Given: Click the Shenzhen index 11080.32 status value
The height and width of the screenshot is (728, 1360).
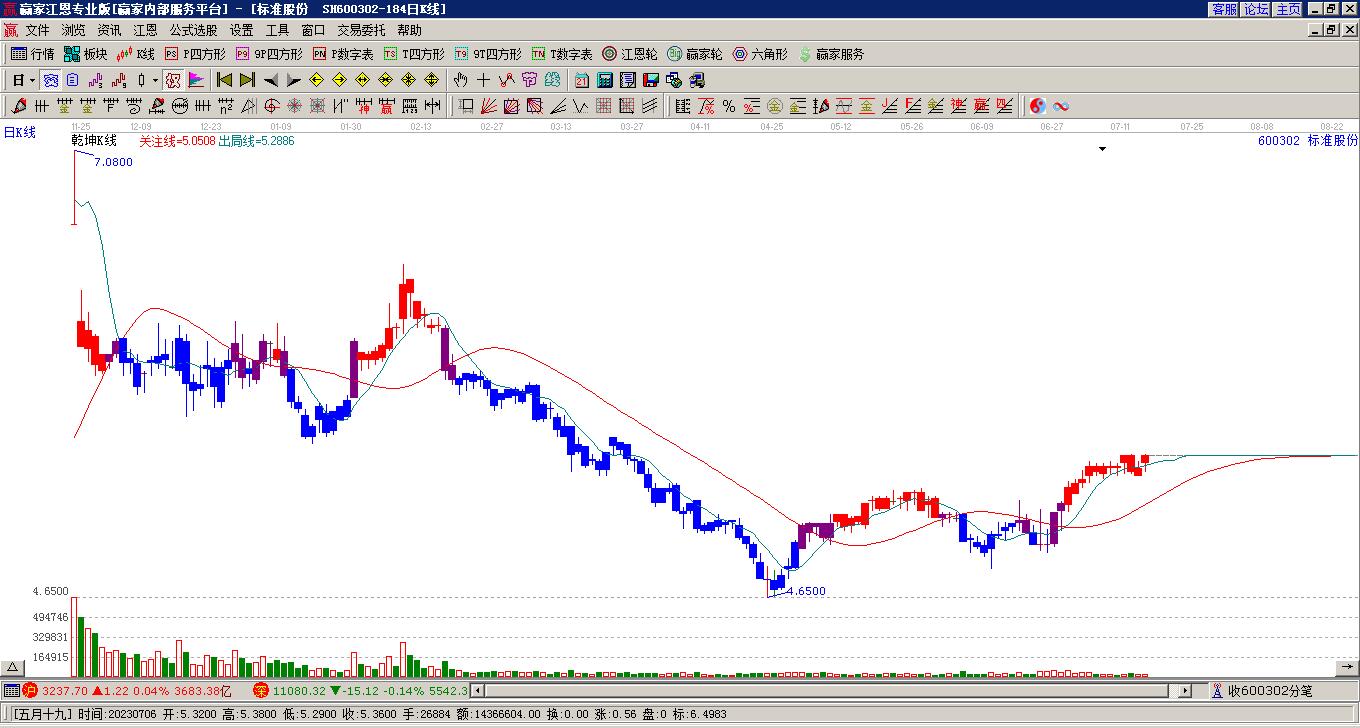Looking at the screenshot, I should click(299, 691).
